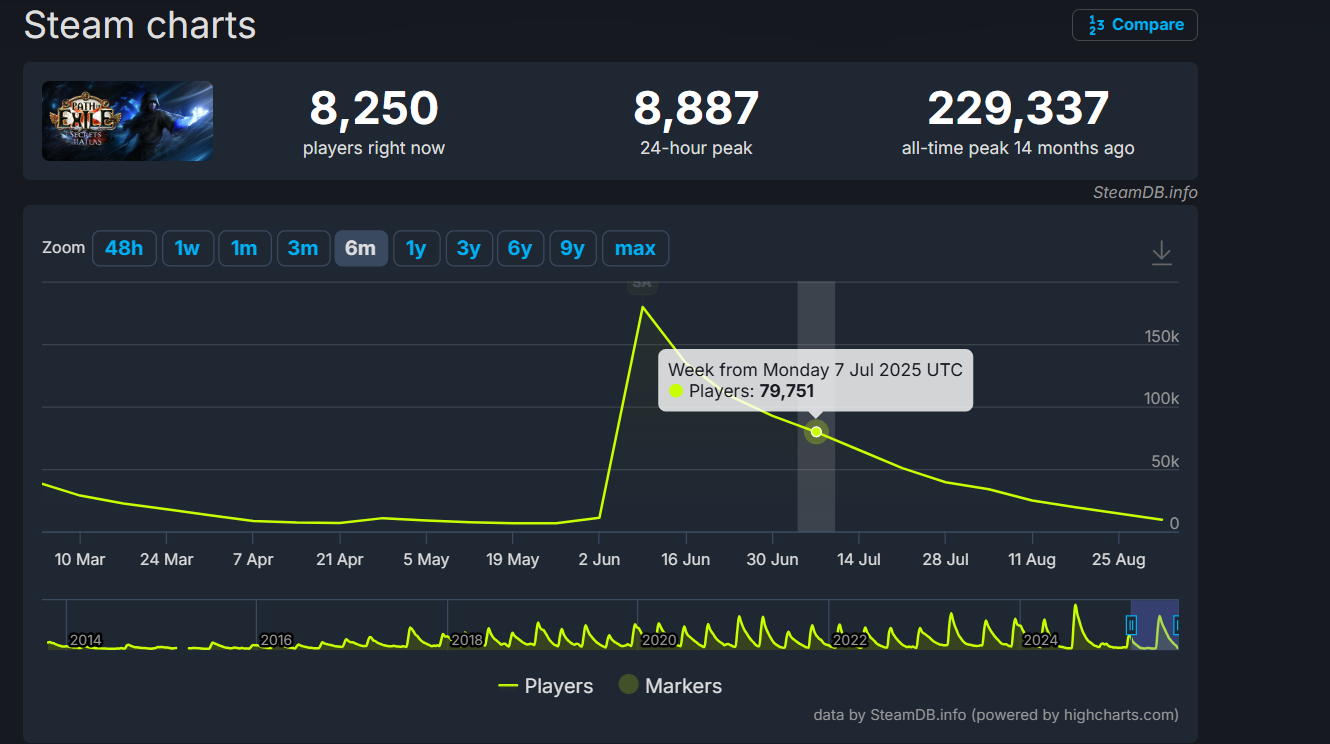Click the left navigator range handle

[x=1131, y=625]
